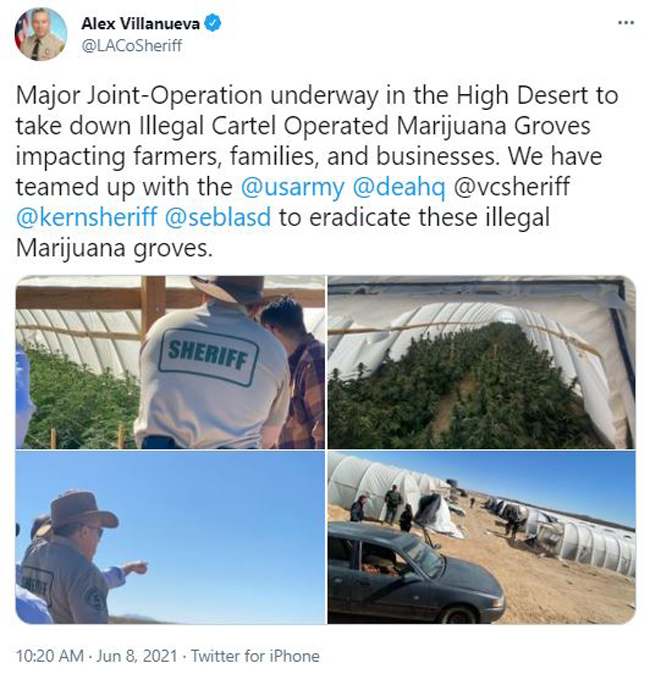Click the 10:20 AM timestamp

point(49,656)
